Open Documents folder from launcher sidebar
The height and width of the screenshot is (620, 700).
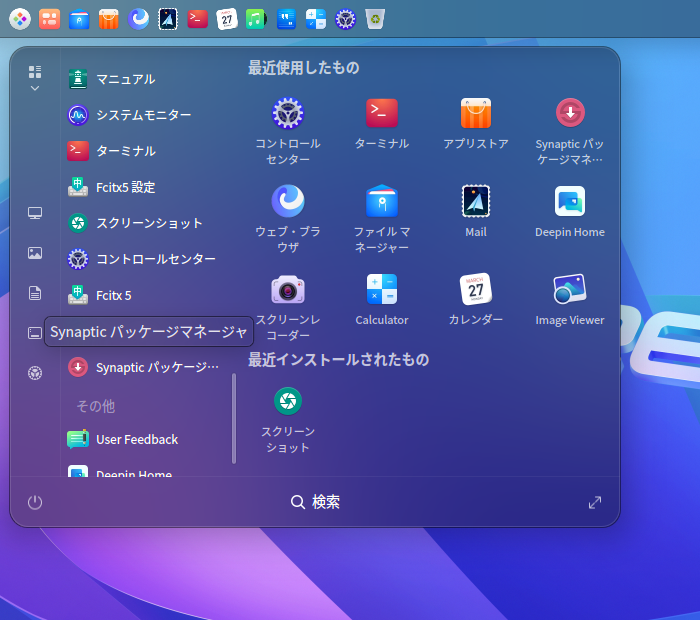point(35,293)
